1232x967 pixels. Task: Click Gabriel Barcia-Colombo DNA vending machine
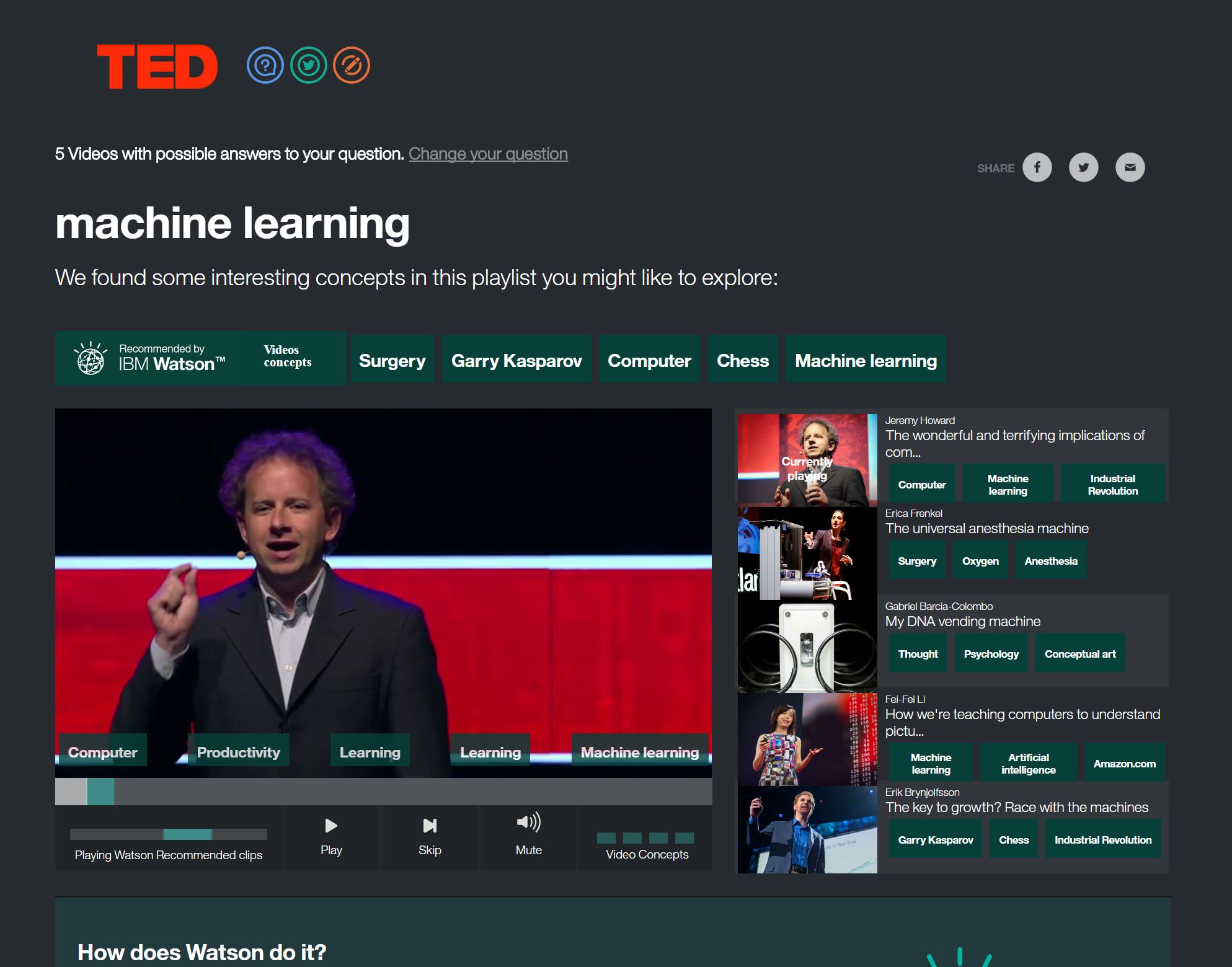pyautogui.click(x=962, y=620)
